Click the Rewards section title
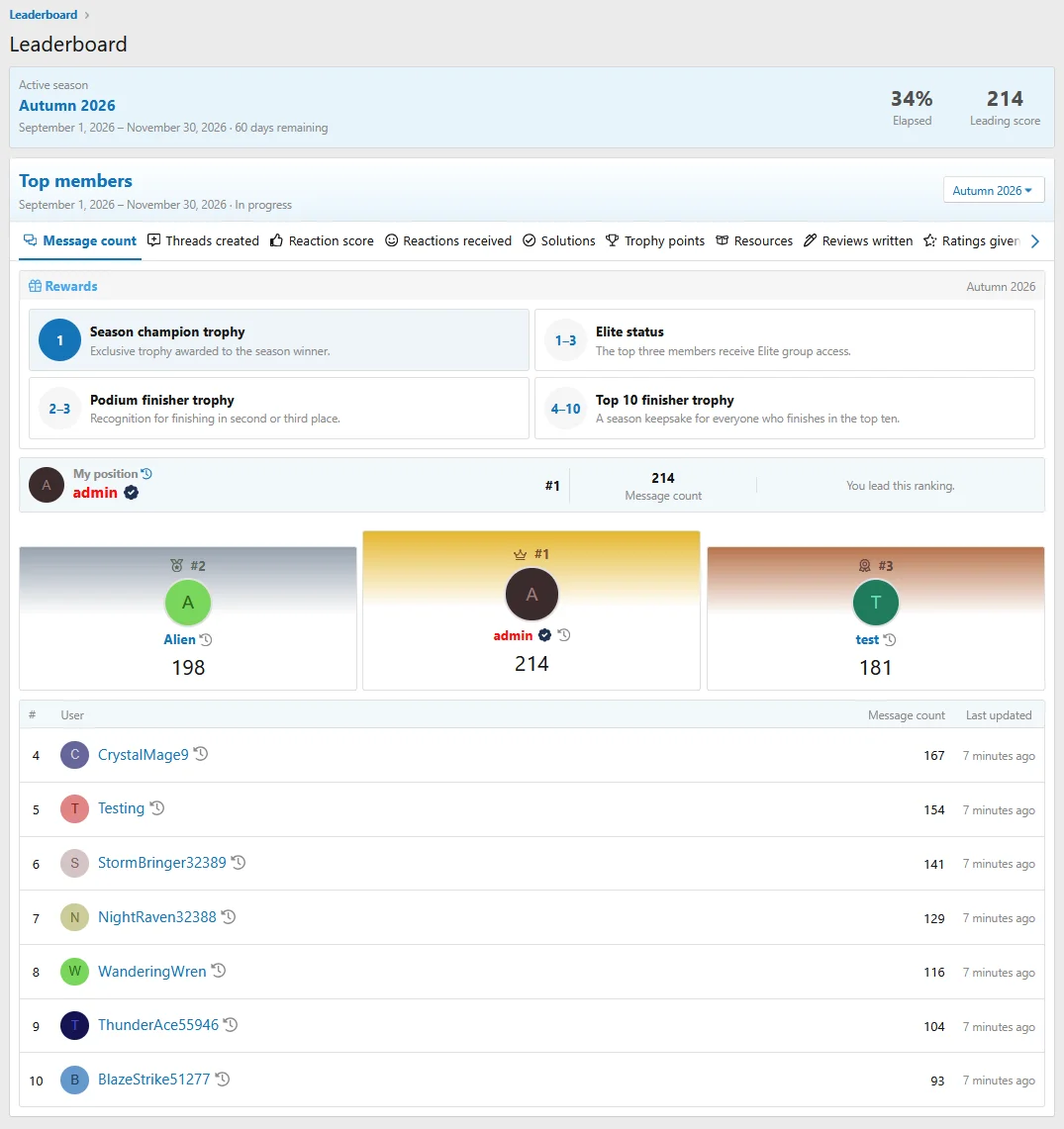Image resolution: width=1064 pixels, height=1129 pixels. [x=70, y=286]
